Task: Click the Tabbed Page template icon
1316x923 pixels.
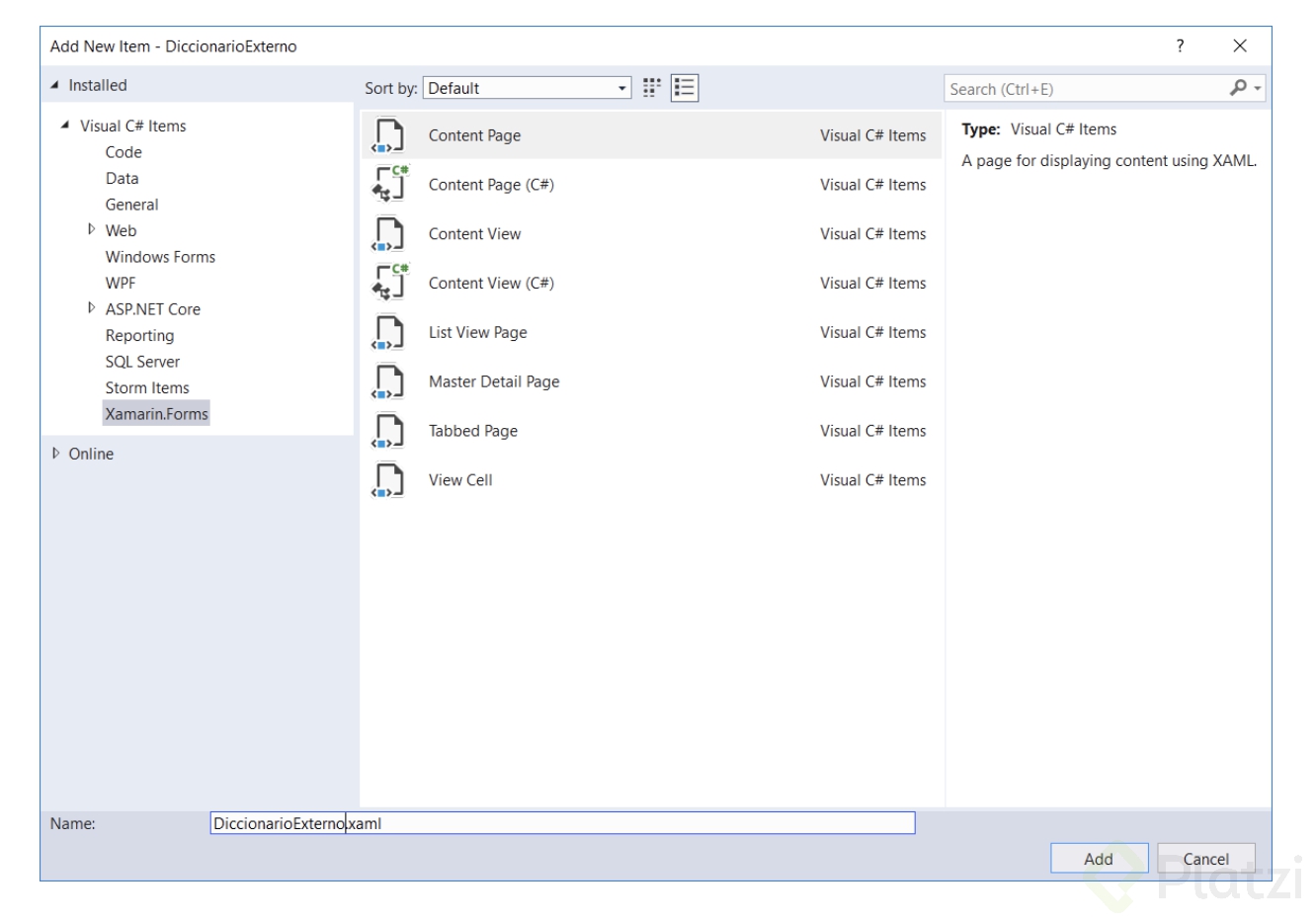Action: (388, 431)
